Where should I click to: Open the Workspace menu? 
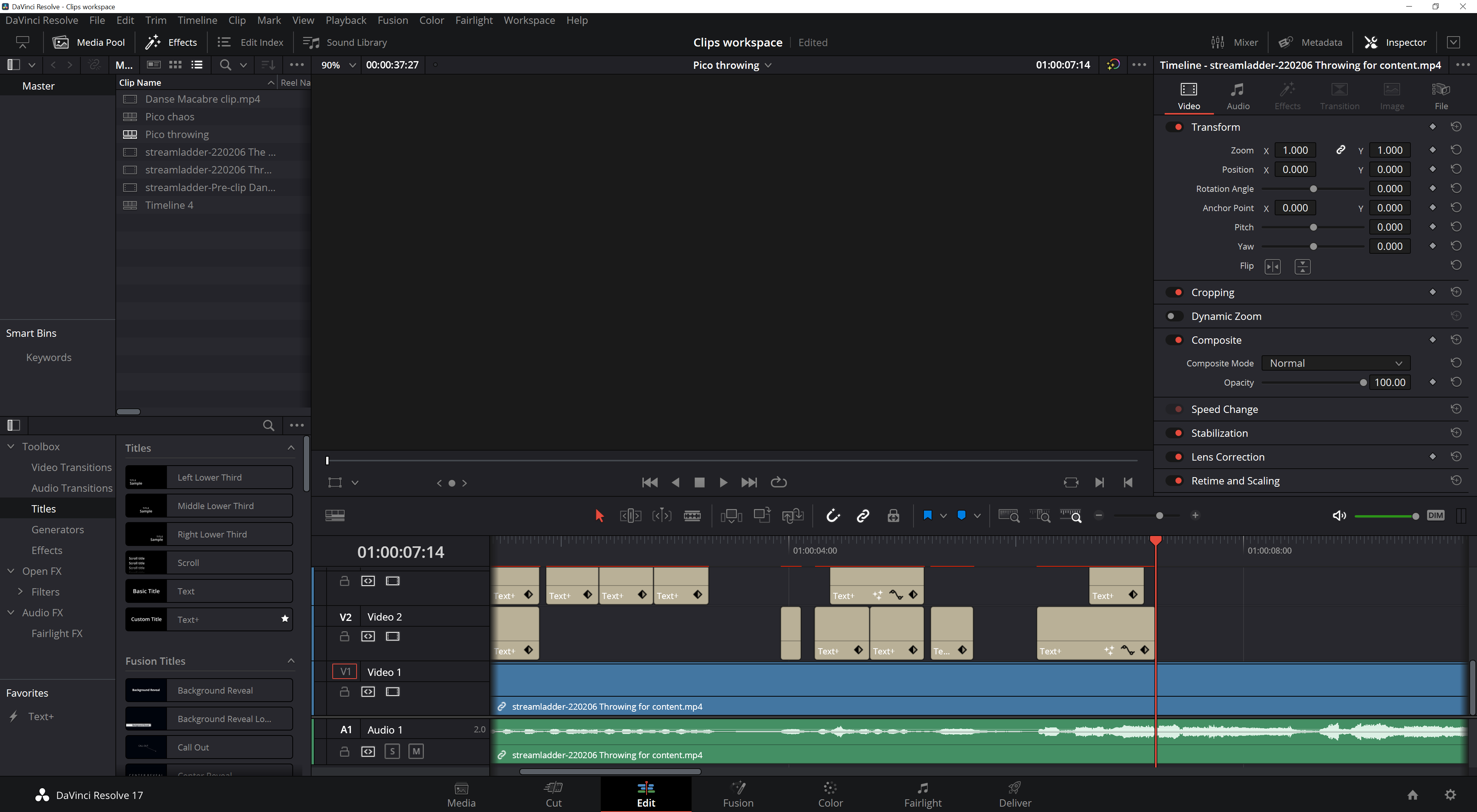tap(528, 20)
